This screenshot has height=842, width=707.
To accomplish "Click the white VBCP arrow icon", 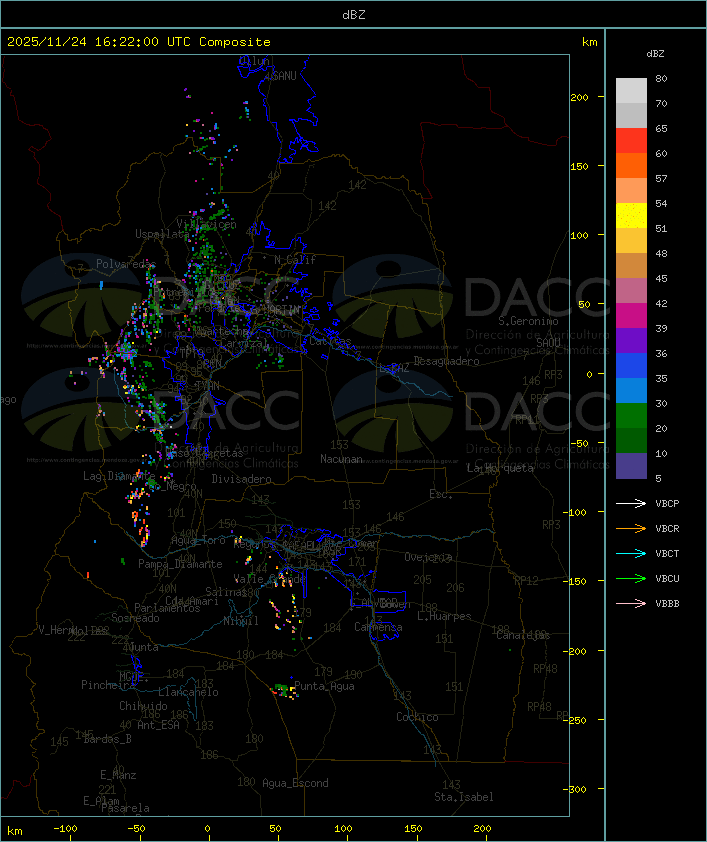I will pos(631,503).
